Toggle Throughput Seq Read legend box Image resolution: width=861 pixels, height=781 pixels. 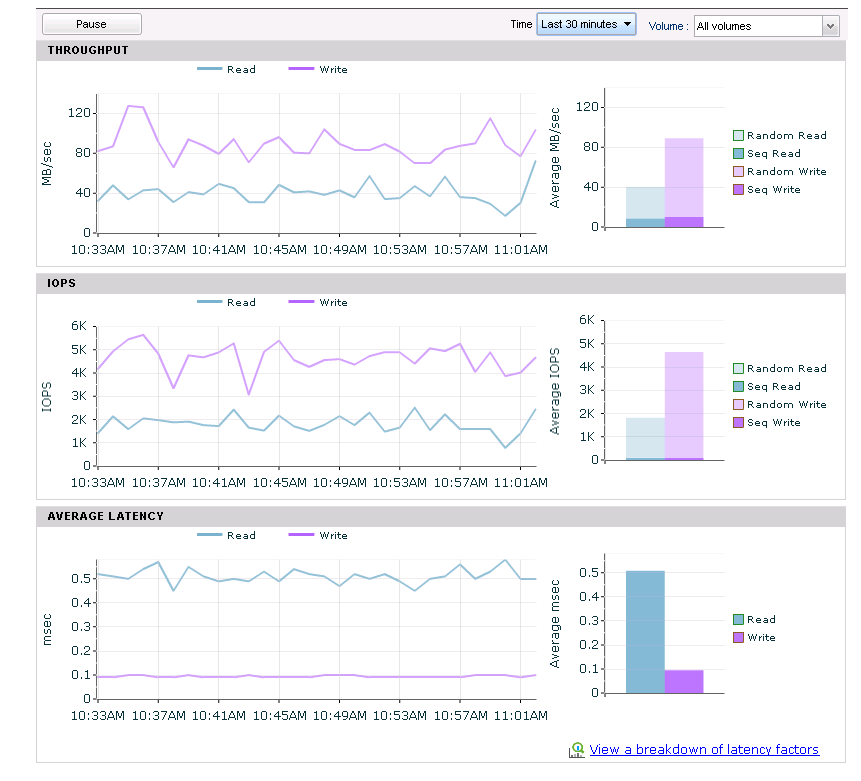coord(739,153)
